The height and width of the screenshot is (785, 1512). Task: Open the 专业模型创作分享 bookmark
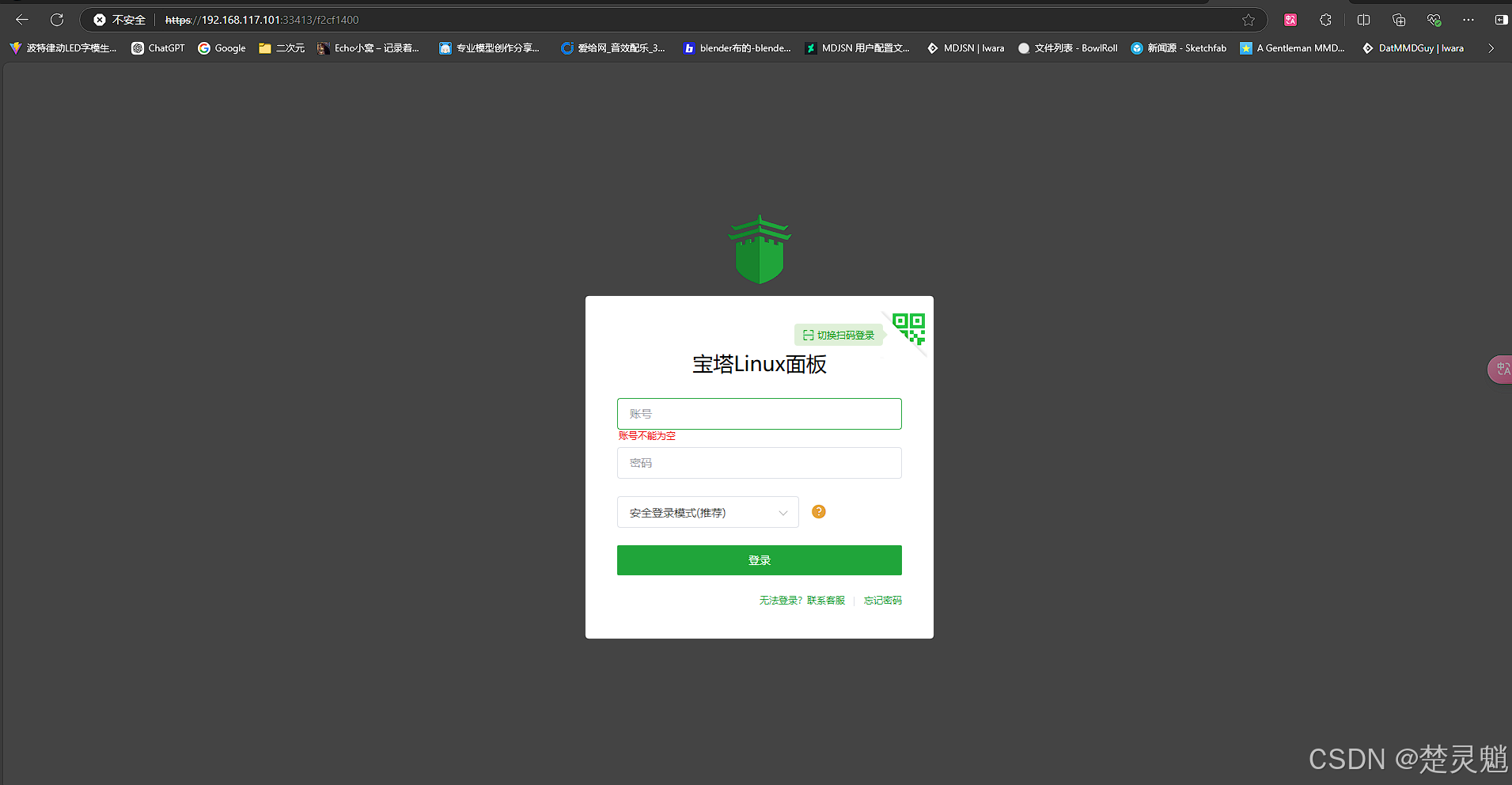(x=489, y=48)
